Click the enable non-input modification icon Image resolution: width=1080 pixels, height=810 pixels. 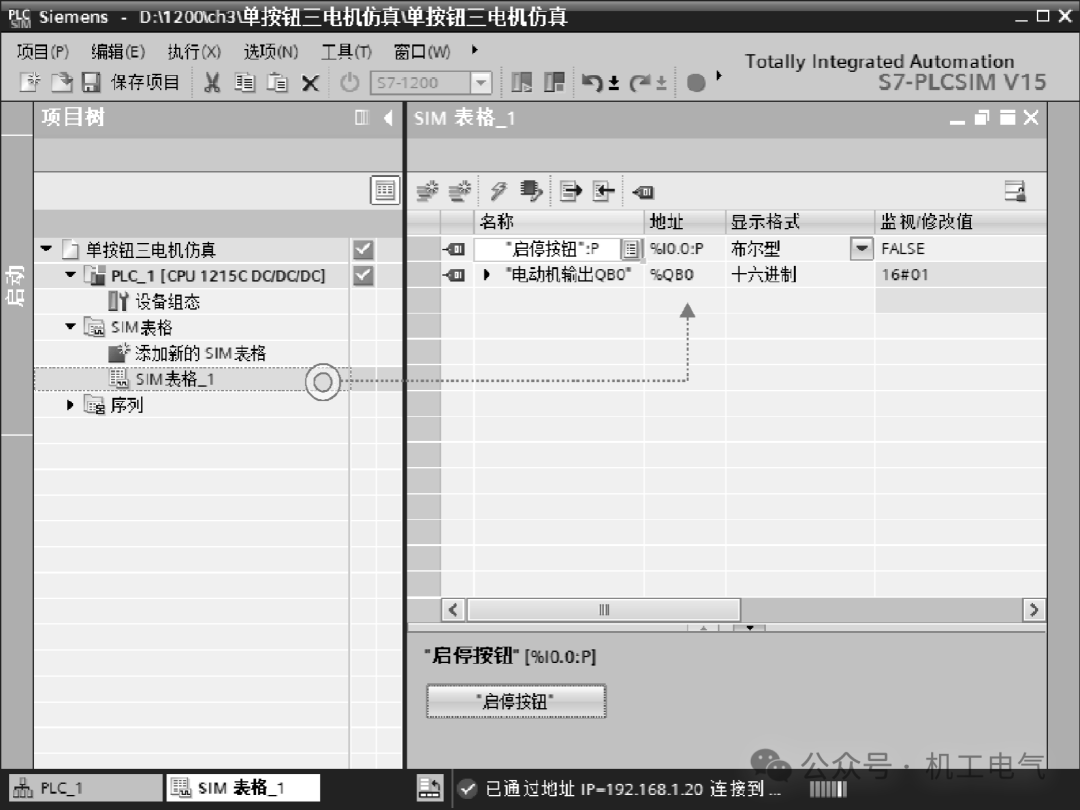coord(643,191)
